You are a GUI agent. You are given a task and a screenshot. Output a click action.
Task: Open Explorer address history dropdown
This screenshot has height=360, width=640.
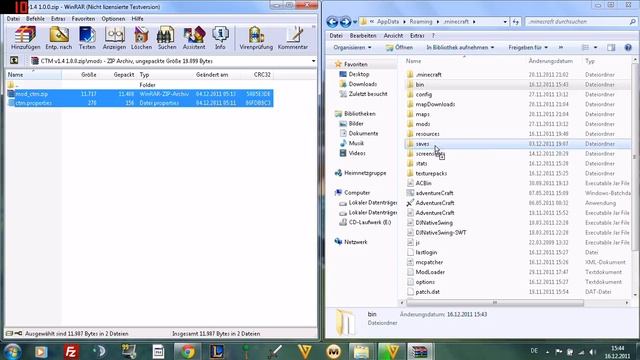505,22
